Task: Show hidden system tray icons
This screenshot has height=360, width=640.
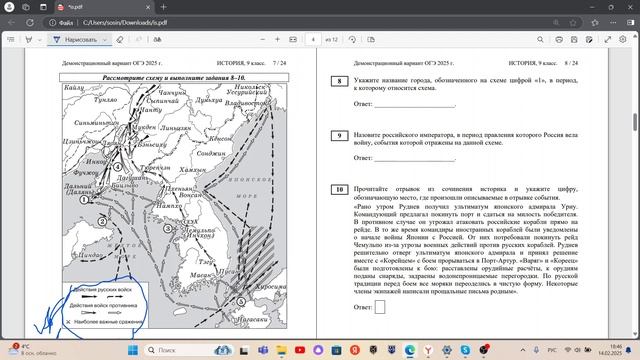Action: click(523, 350)
